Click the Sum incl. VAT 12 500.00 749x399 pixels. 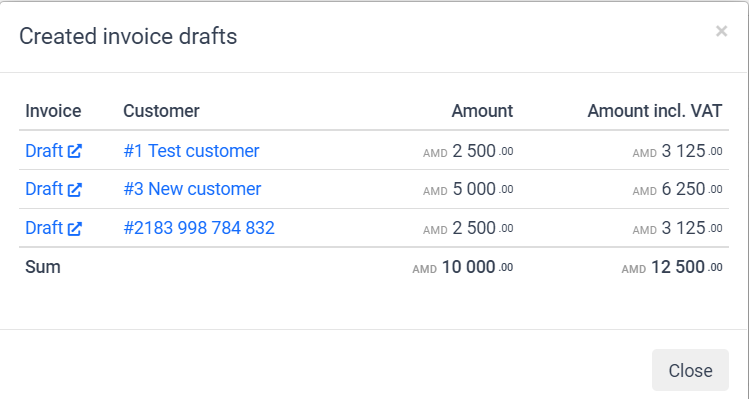(x=672, y=267)
